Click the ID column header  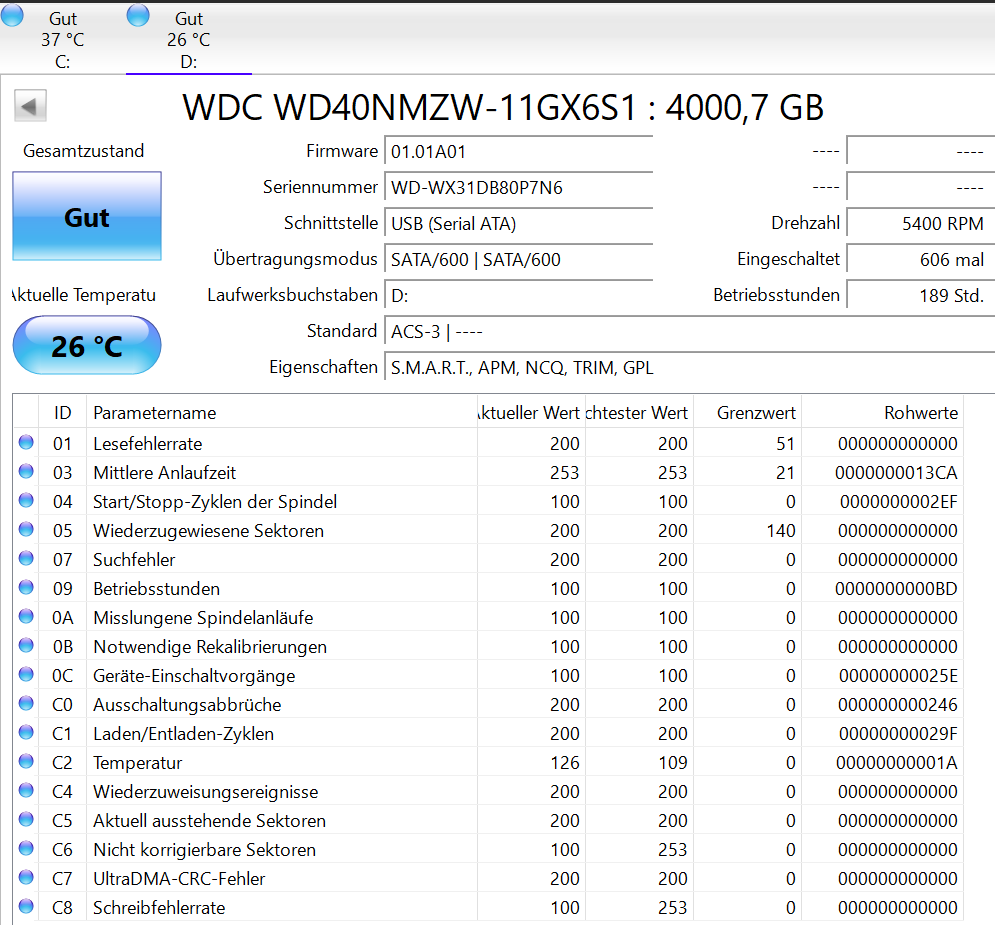coord(62,413)
